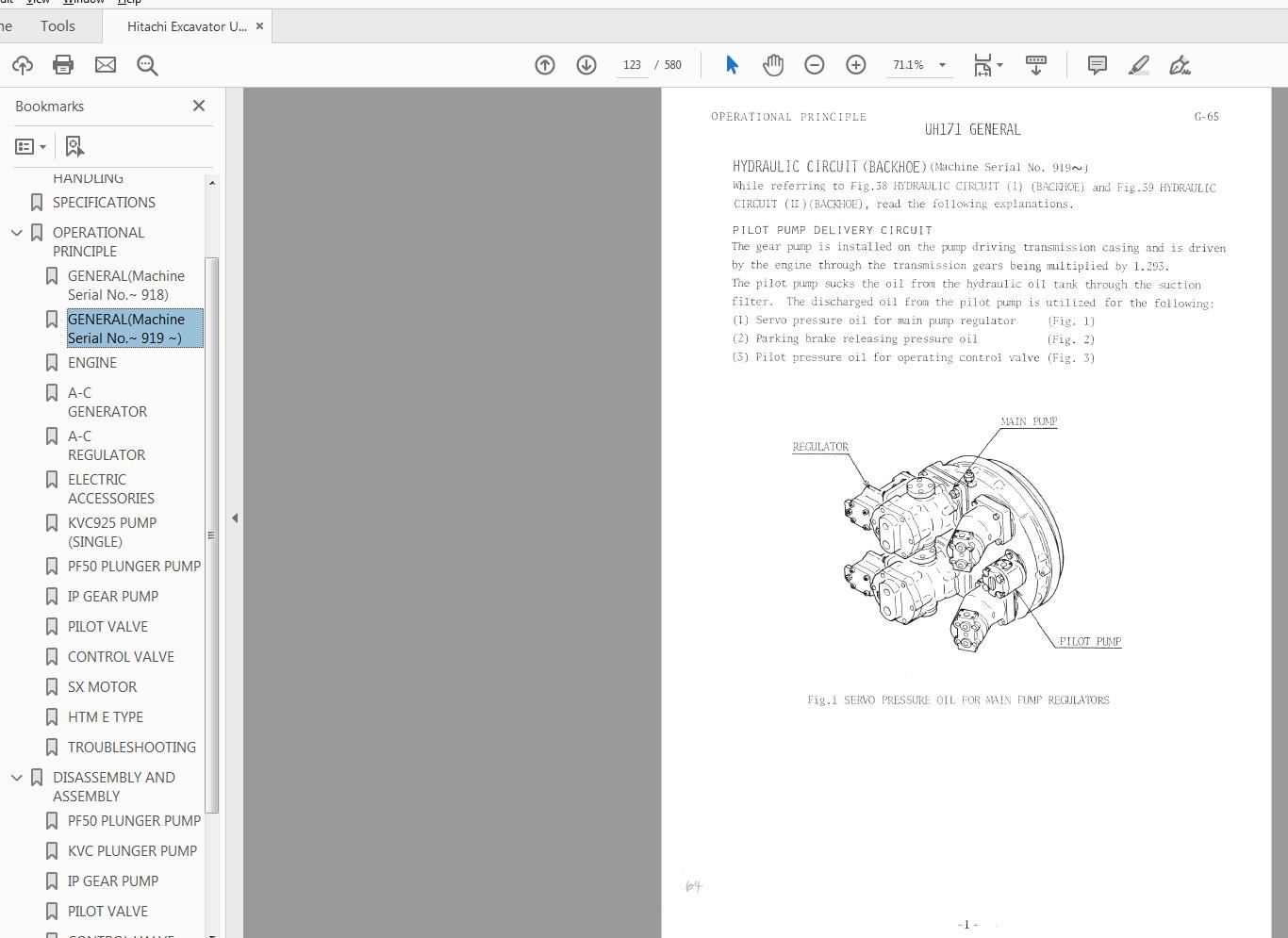Select the Hitachi Excavator document tab

point(187,26)
